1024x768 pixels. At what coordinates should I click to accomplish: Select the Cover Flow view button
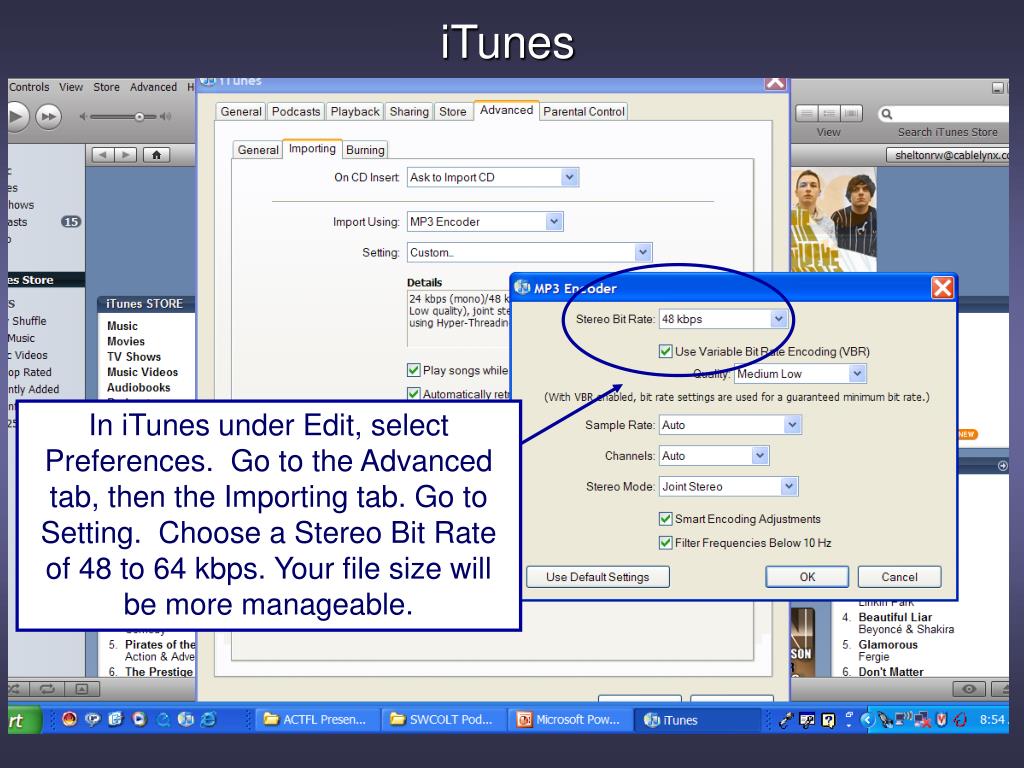coord(851,114)
